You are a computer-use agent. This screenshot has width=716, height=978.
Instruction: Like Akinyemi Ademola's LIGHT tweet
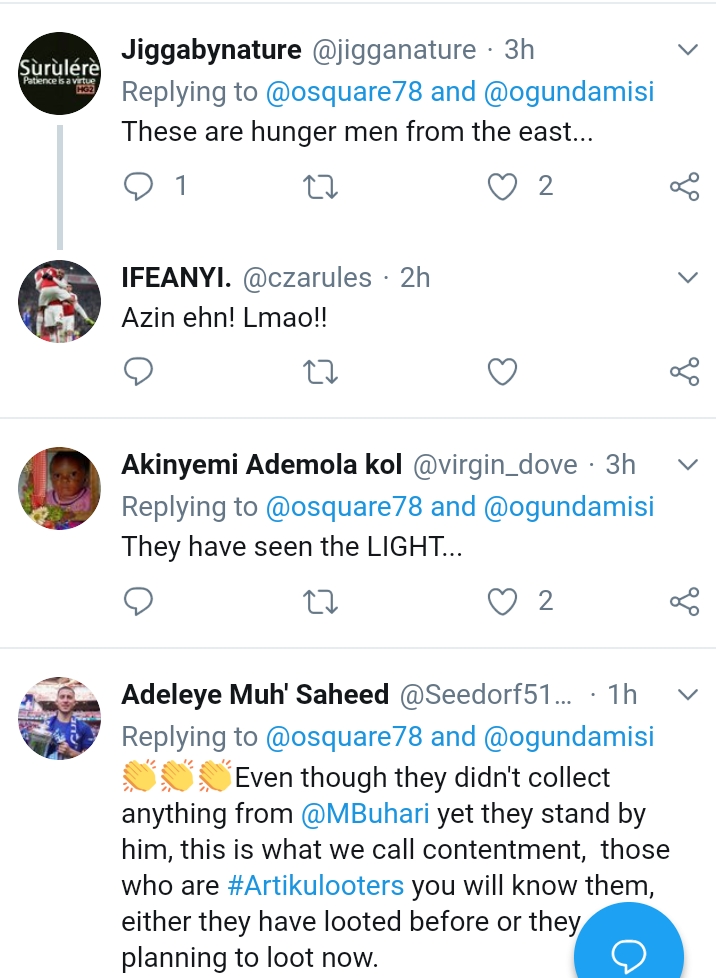[x=502, y=601]
